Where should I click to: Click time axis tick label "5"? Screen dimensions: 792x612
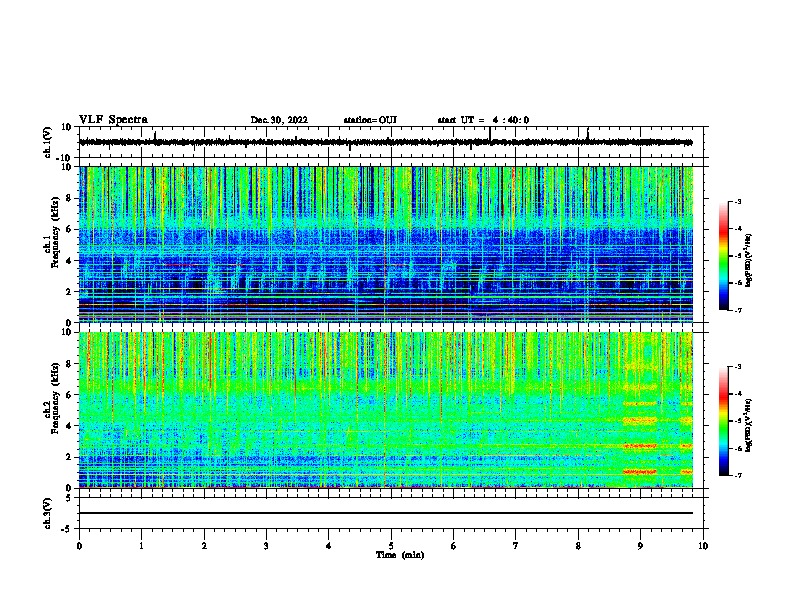(391, 546)
